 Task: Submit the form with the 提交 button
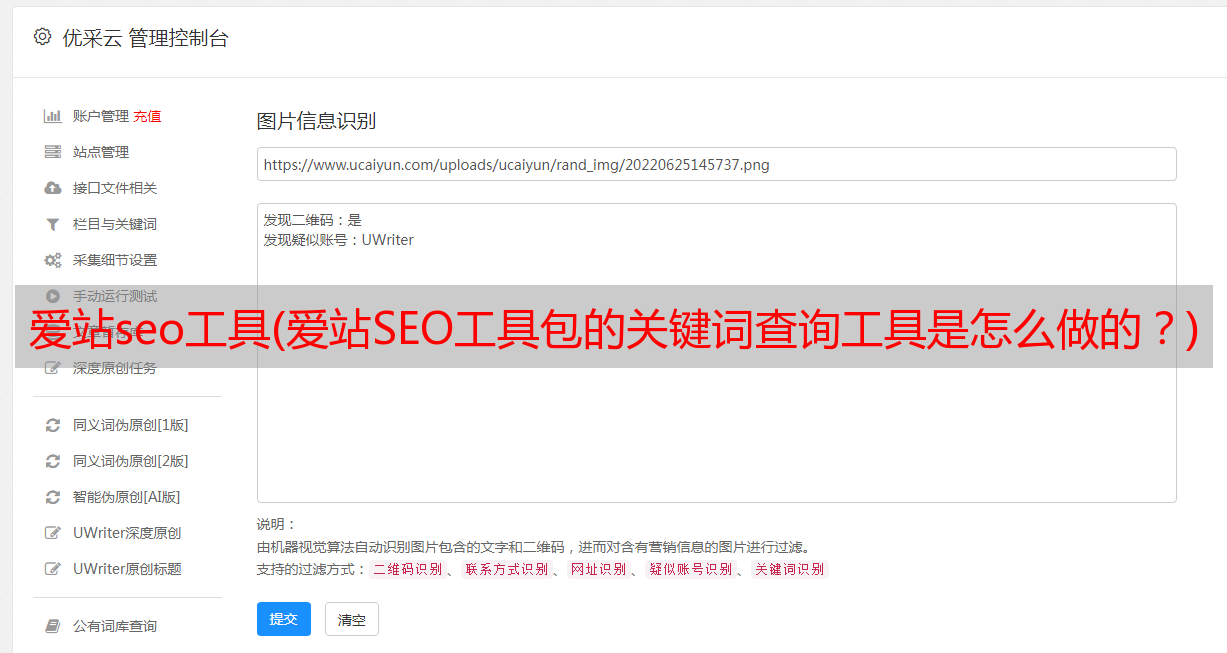(284, 619)
